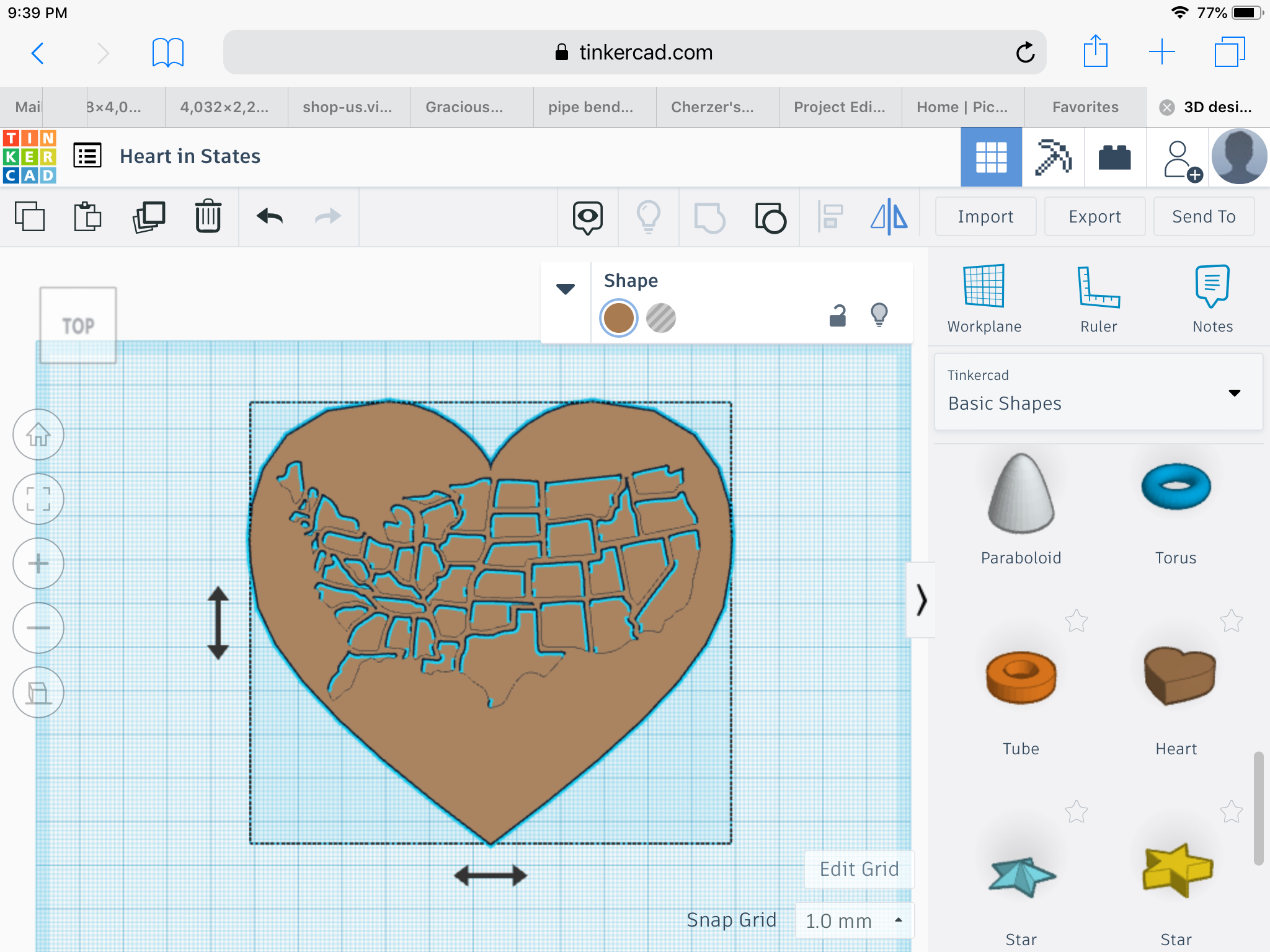The width and height of the screenshot is (1270, 952).
Task: Select the Delete object icon
Action: 208,217
